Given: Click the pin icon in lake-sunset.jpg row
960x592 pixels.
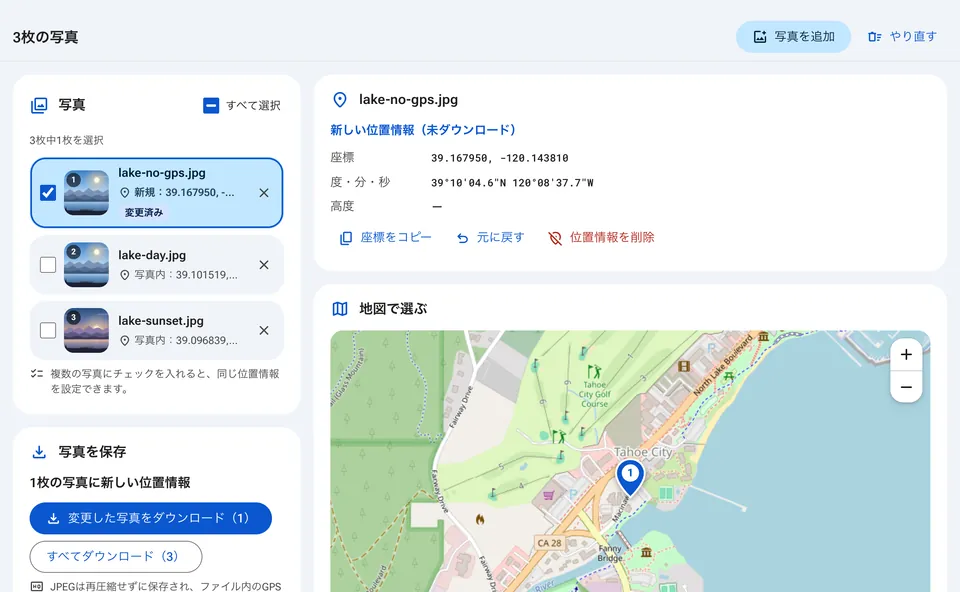Looking at the screenshot, I should [x=124, y=341].
